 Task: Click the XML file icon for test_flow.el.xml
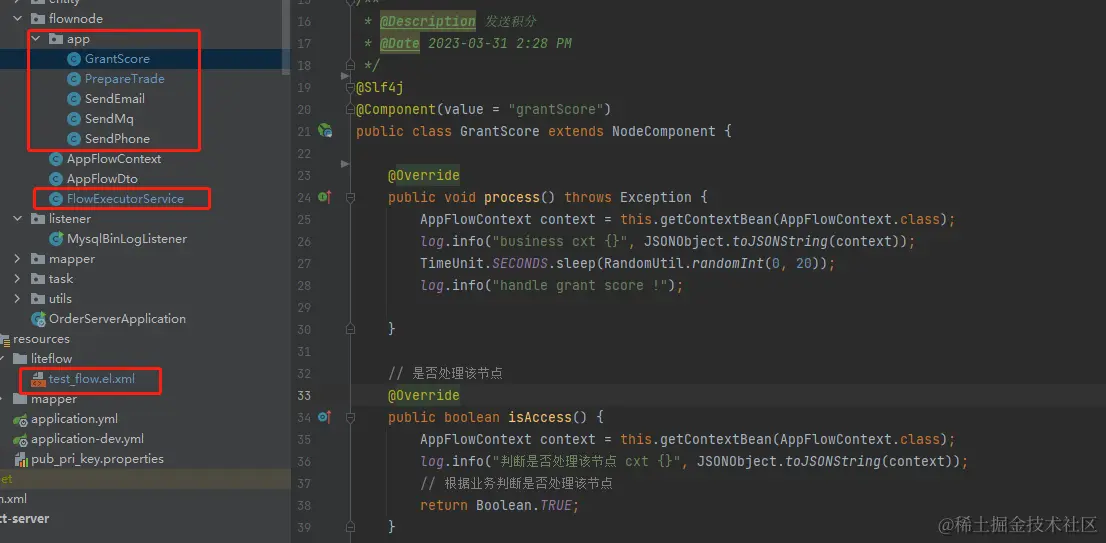[x=38, y=379]
